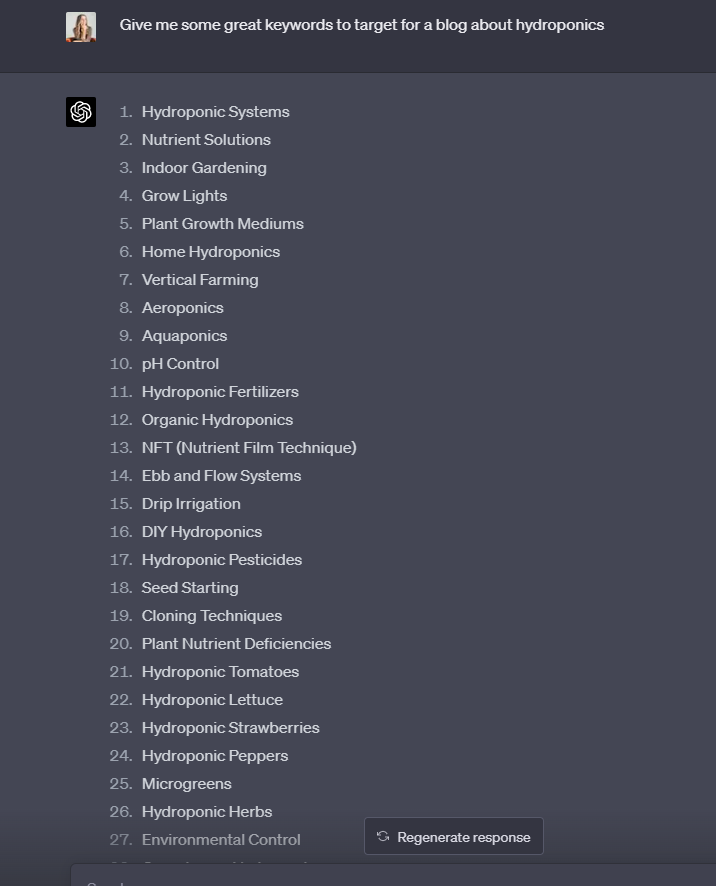Image resolution: width=716 pixels, height=886 pixels.
Task: Select the "Nutrient Solutions" keyword text
Action: [x=206, y=140]
